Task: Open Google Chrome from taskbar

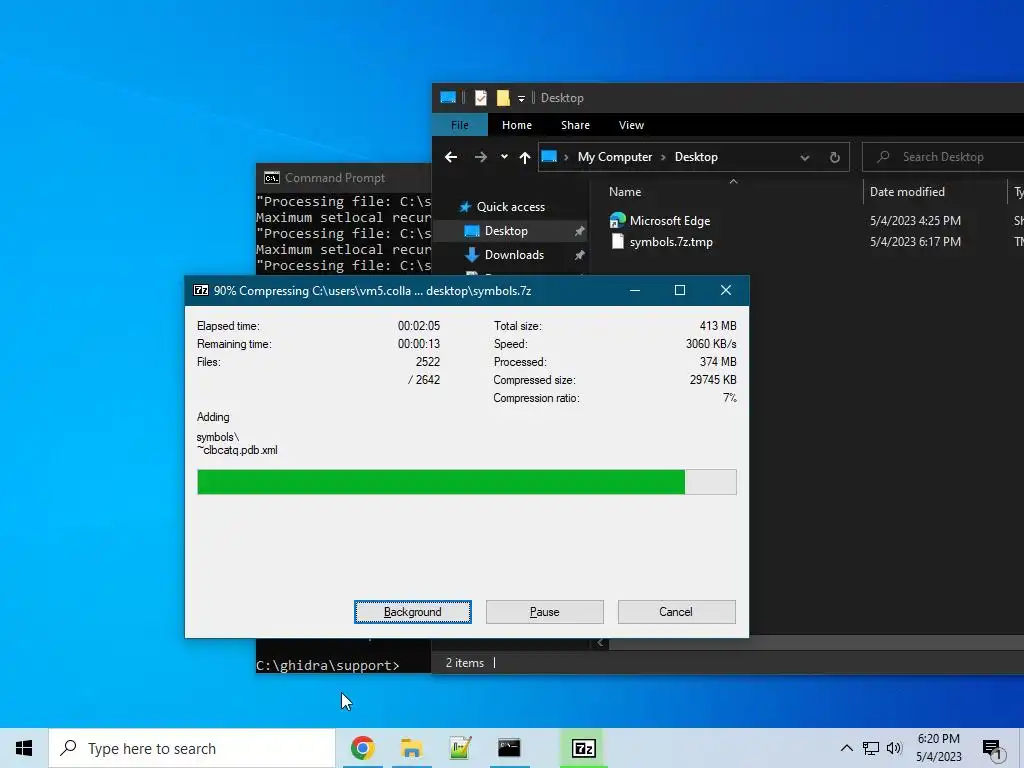Action: [362, 748]
